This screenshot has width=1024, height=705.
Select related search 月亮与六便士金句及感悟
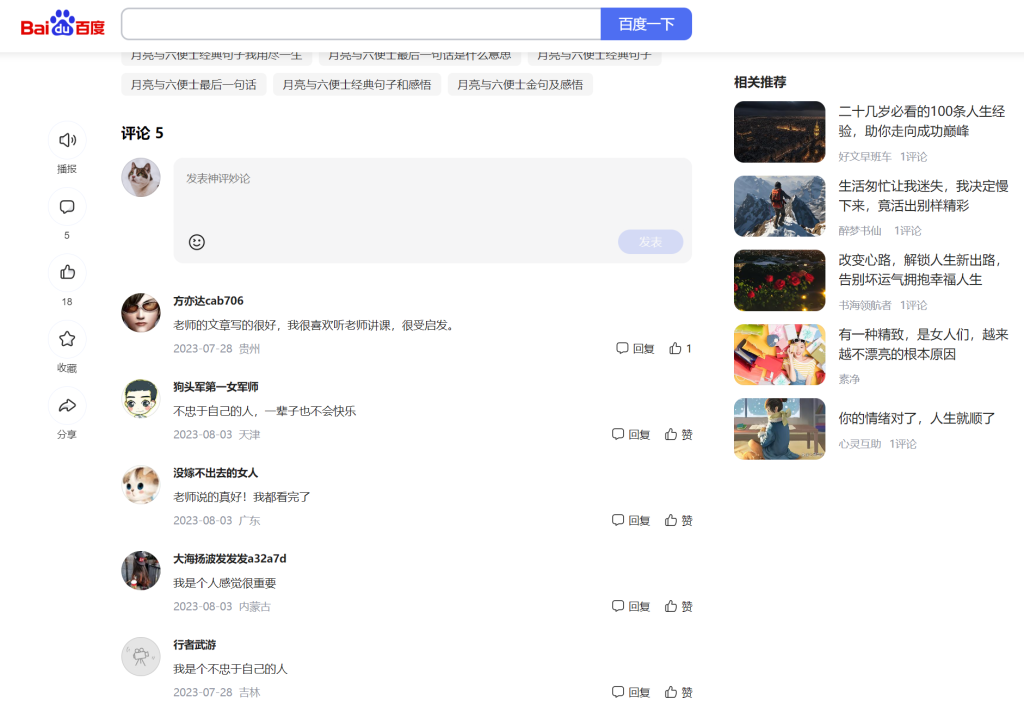[520, 85]
